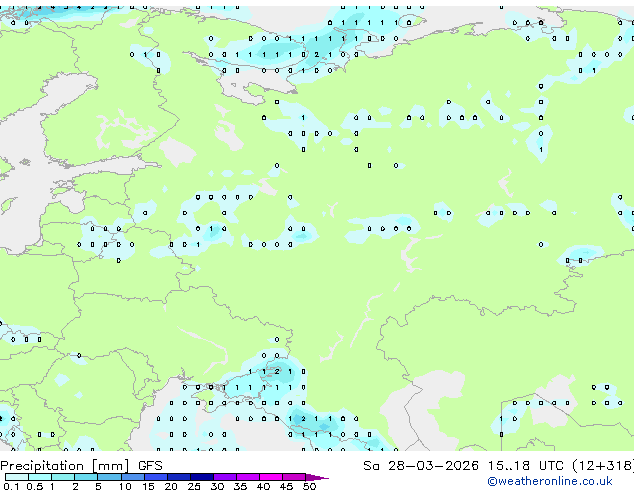The image size is (634, 490).
Task: Click the arrow tip above 50 mm
Action: point(317,477)
